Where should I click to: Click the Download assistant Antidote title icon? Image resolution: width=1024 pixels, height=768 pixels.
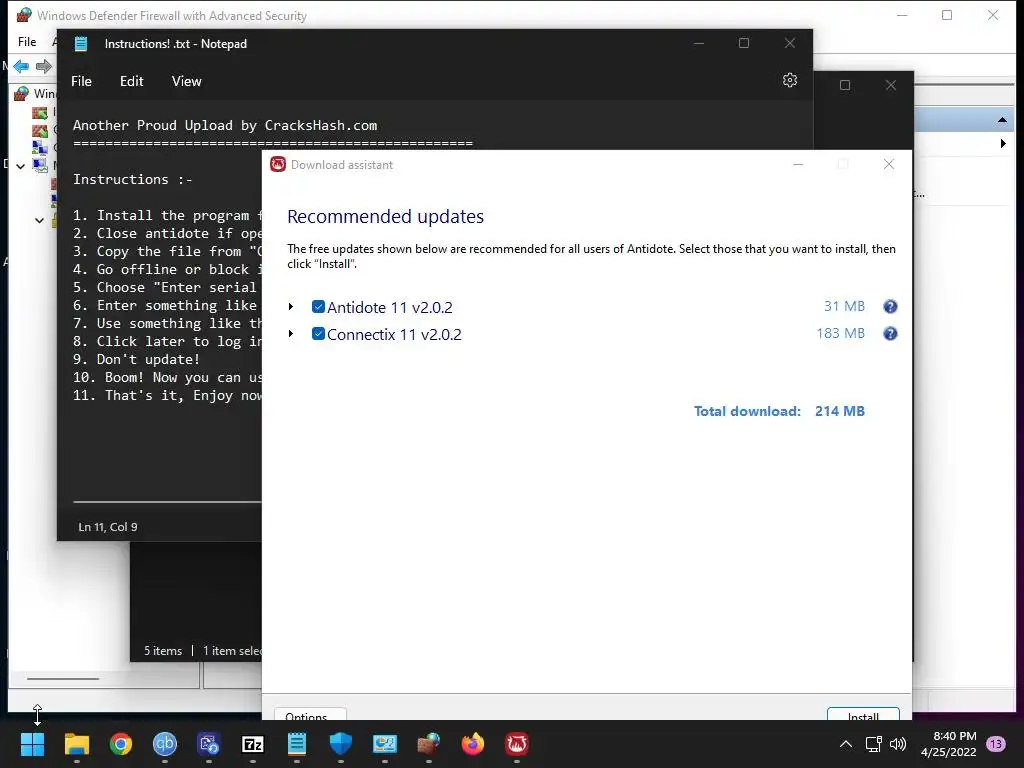pyautogui.click(x=278, y=164)
